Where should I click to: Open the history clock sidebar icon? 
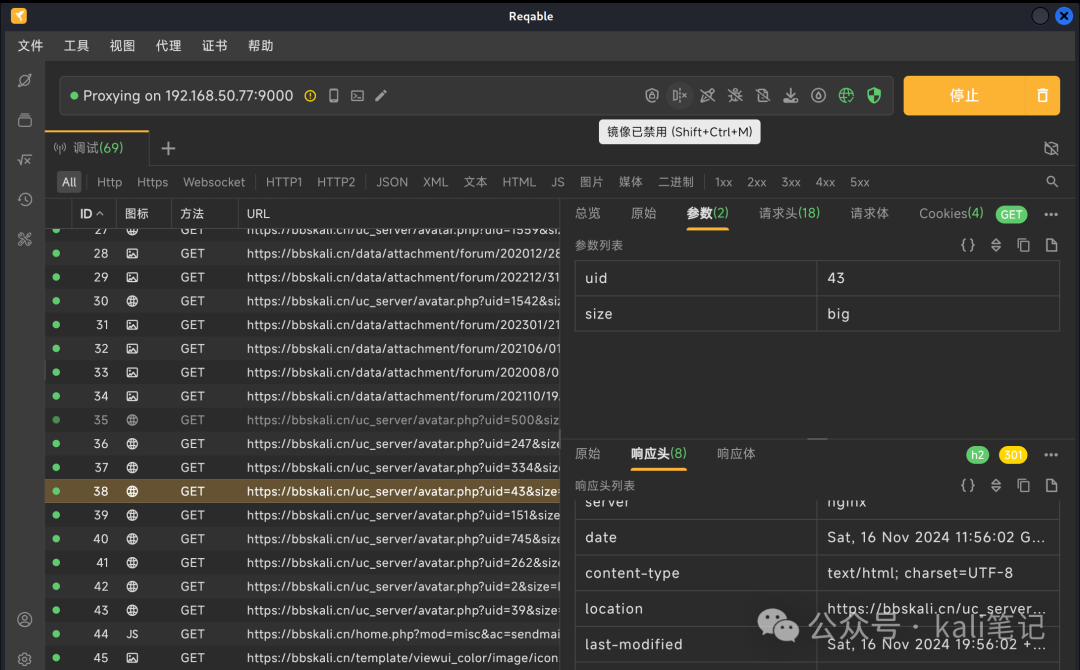pos(25,199)
